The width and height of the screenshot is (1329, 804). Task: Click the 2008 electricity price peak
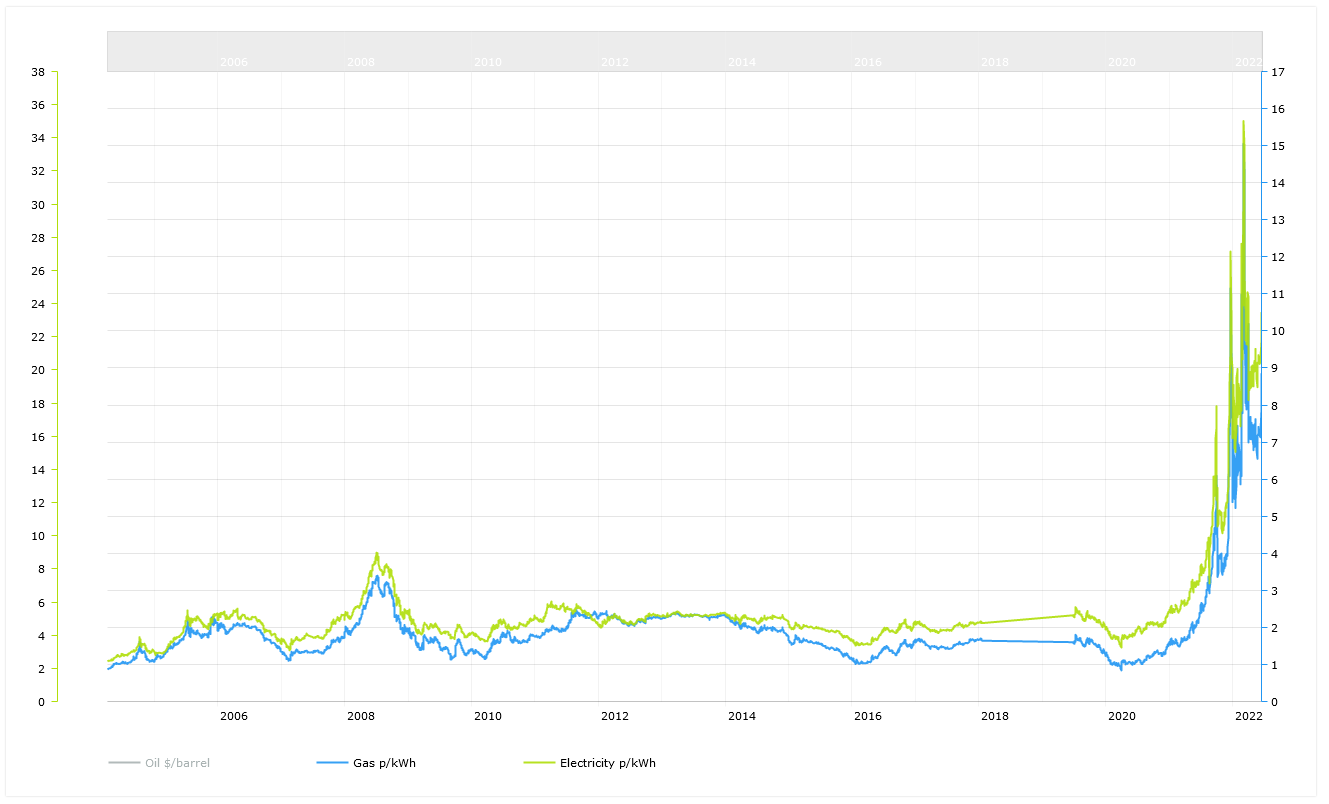coord(377,553)
